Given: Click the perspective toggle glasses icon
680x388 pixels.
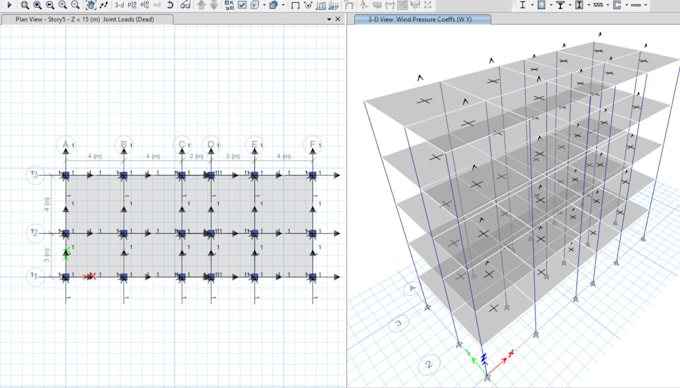Looking at the screenshot, I should coord(185,5).
